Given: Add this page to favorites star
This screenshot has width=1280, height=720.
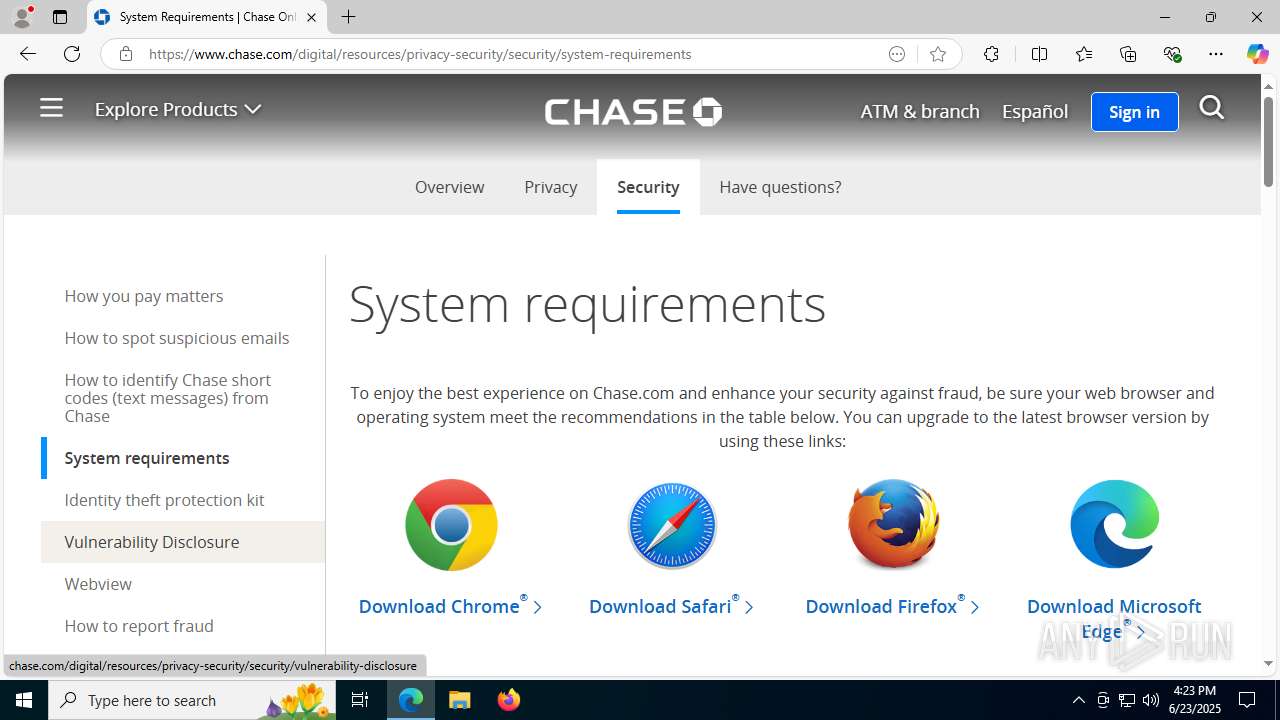Looking at the screenshot, I should click(x=937, y=54).
